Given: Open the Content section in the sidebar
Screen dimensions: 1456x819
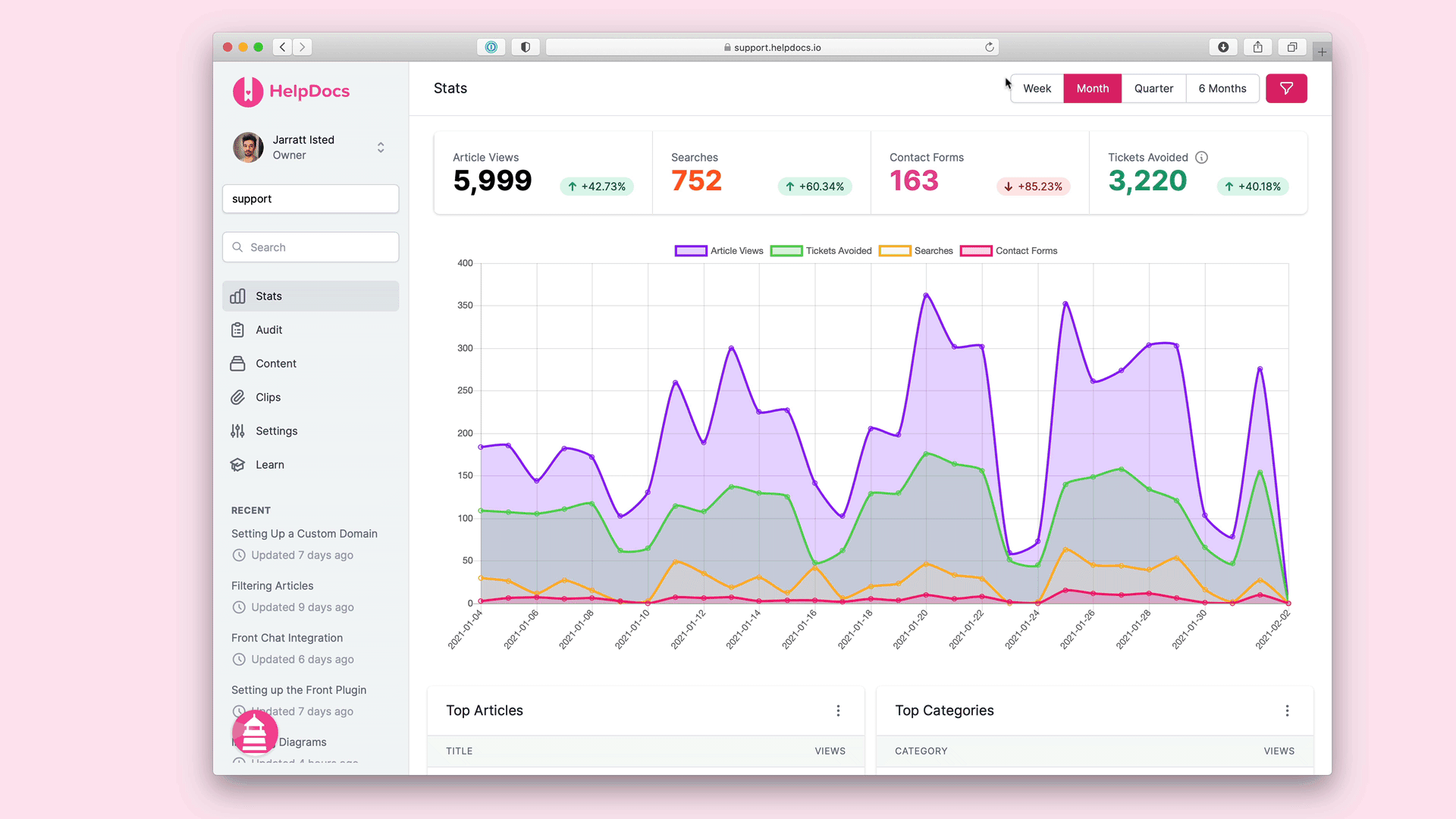Looking at the screenshot, I should click(x=276, y=364).
